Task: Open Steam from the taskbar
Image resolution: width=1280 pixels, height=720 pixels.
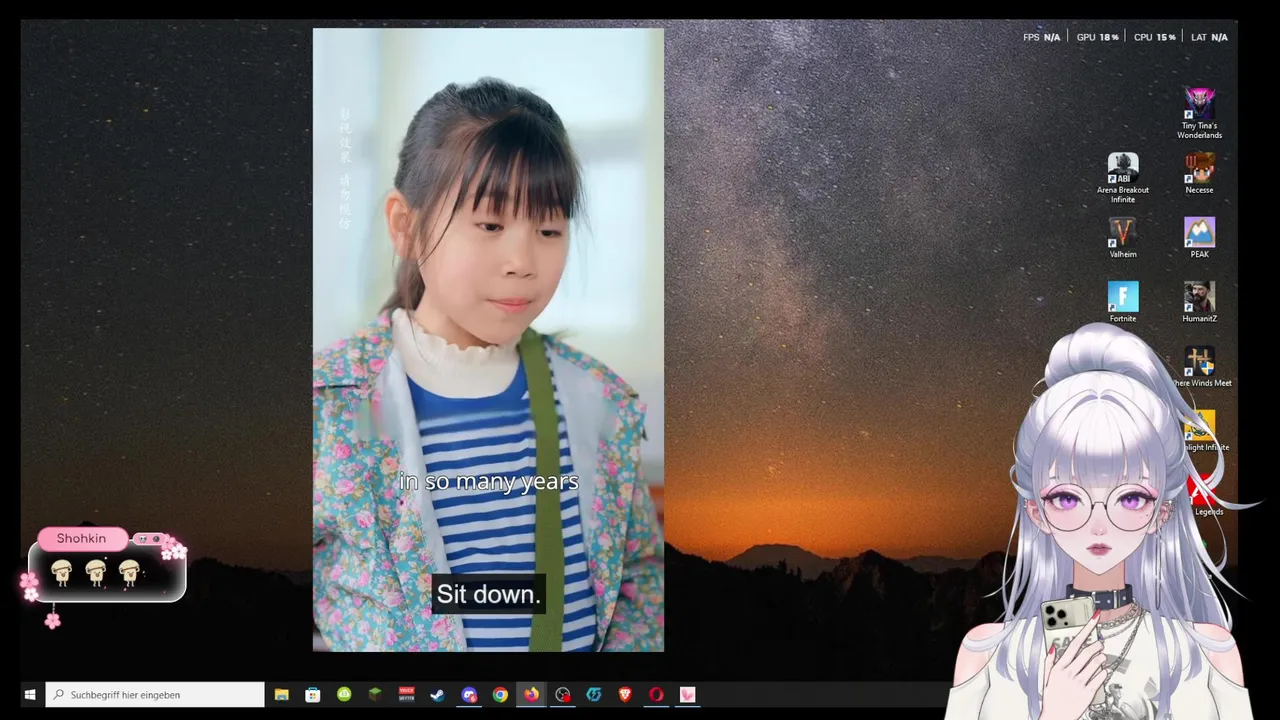Action: (x=437, y=694)
